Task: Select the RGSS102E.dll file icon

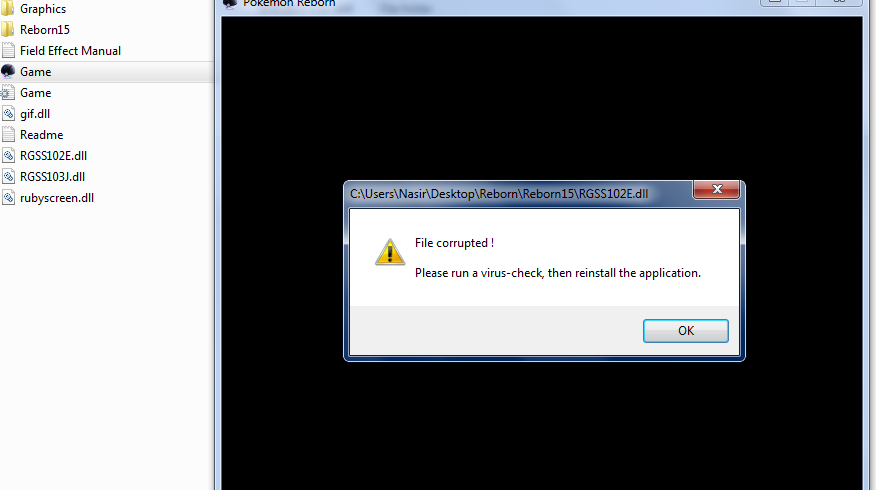Action: [x=8, y=156]
